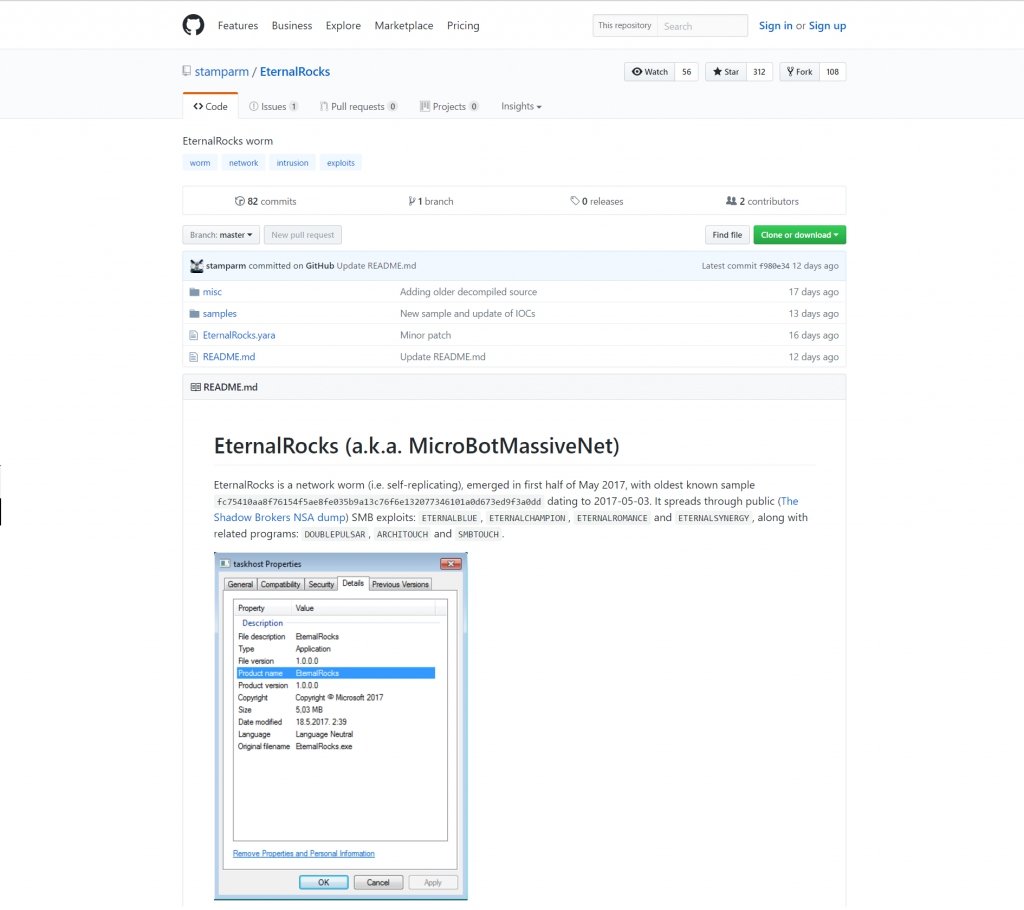Open Features in top navigation
The height and width of the screenshot is (910, 1024).
(x=238, y=25)
